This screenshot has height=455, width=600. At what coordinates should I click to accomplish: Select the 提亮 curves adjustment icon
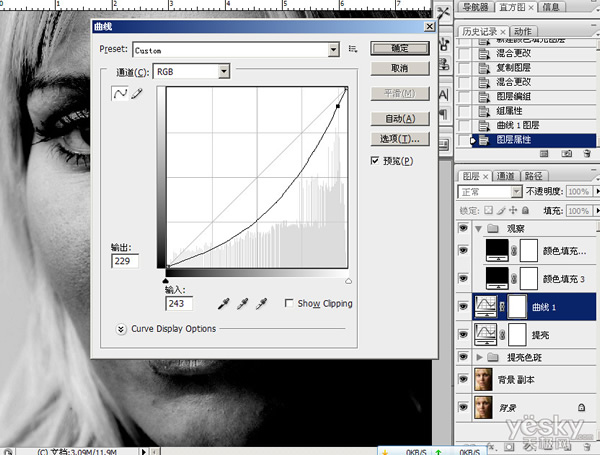click(486, 334)
